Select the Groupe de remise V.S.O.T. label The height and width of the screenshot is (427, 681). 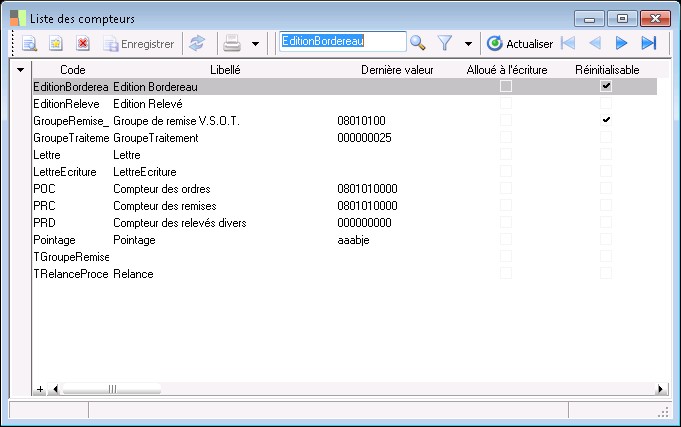click(x=176, y=121)
